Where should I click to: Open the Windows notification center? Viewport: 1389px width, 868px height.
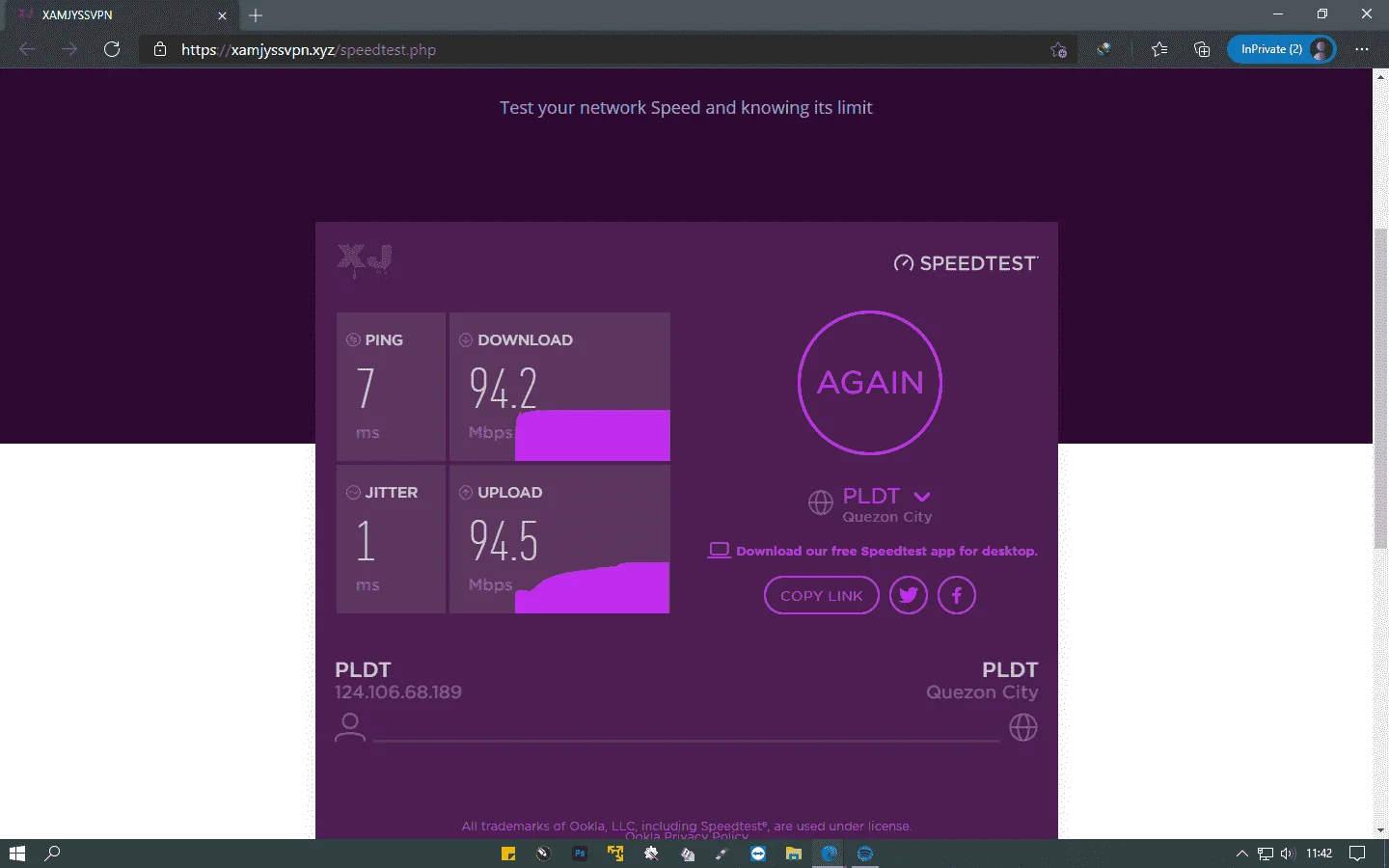1357,854
